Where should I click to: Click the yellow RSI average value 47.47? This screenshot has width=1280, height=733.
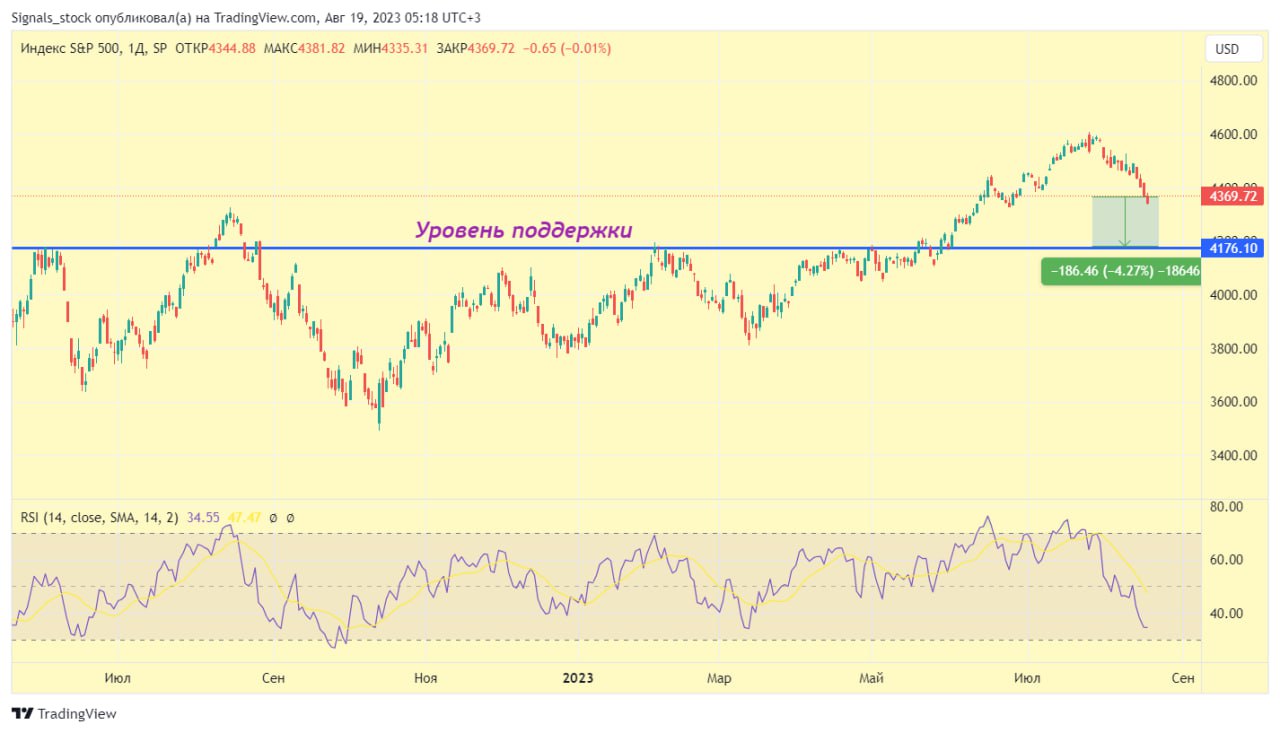(245, 518)
